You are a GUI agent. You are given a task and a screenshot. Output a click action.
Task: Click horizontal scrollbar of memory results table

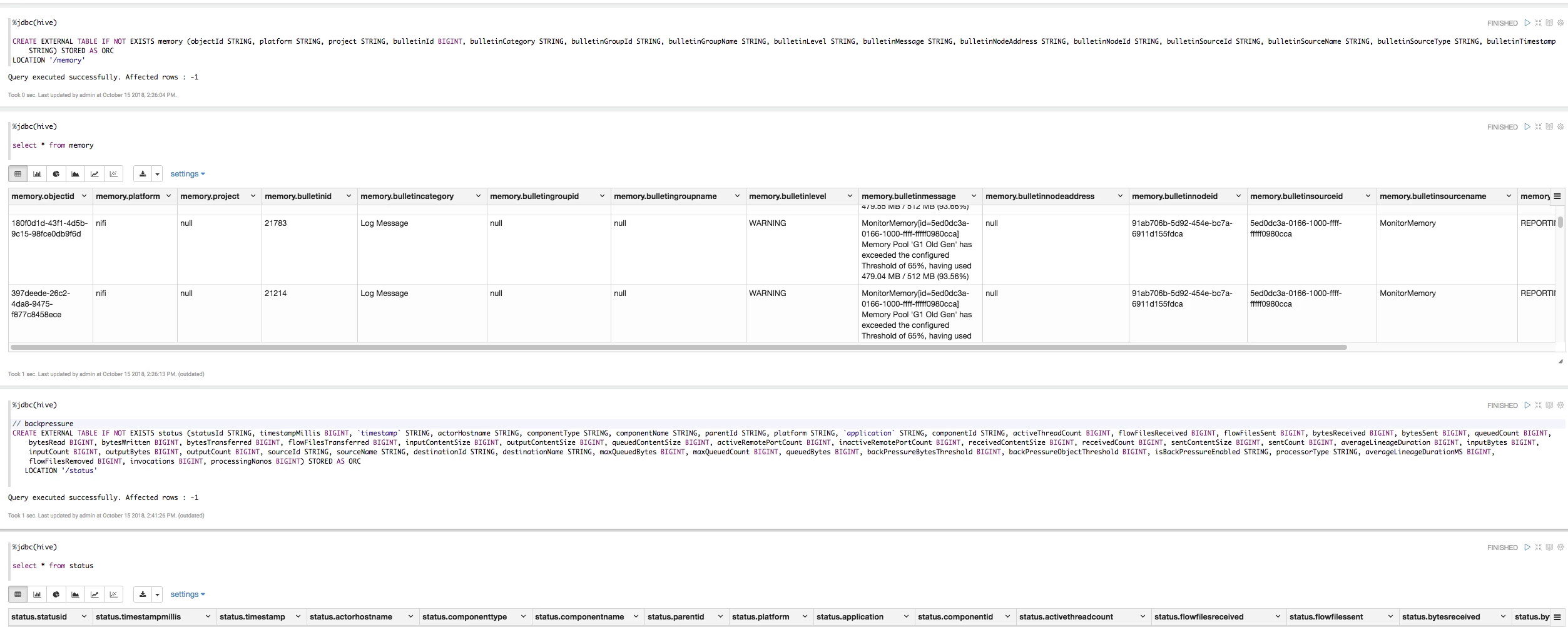coord(679,347)
